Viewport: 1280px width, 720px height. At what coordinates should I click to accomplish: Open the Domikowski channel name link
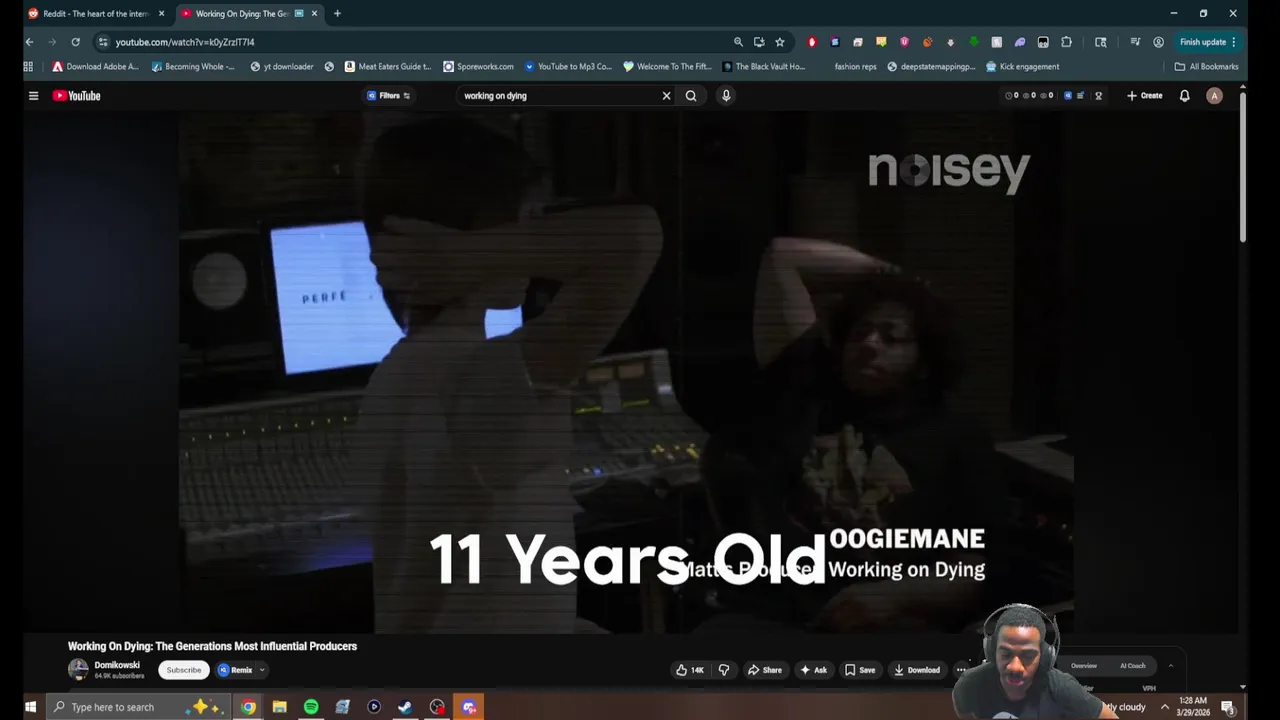(x=117, y=665)
